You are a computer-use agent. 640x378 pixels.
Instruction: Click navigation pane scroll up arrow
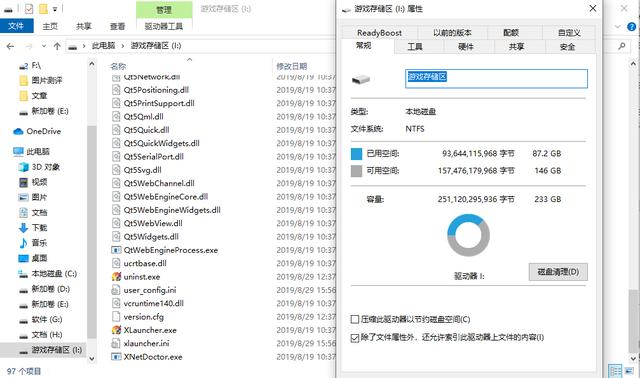tap(92, 64)
